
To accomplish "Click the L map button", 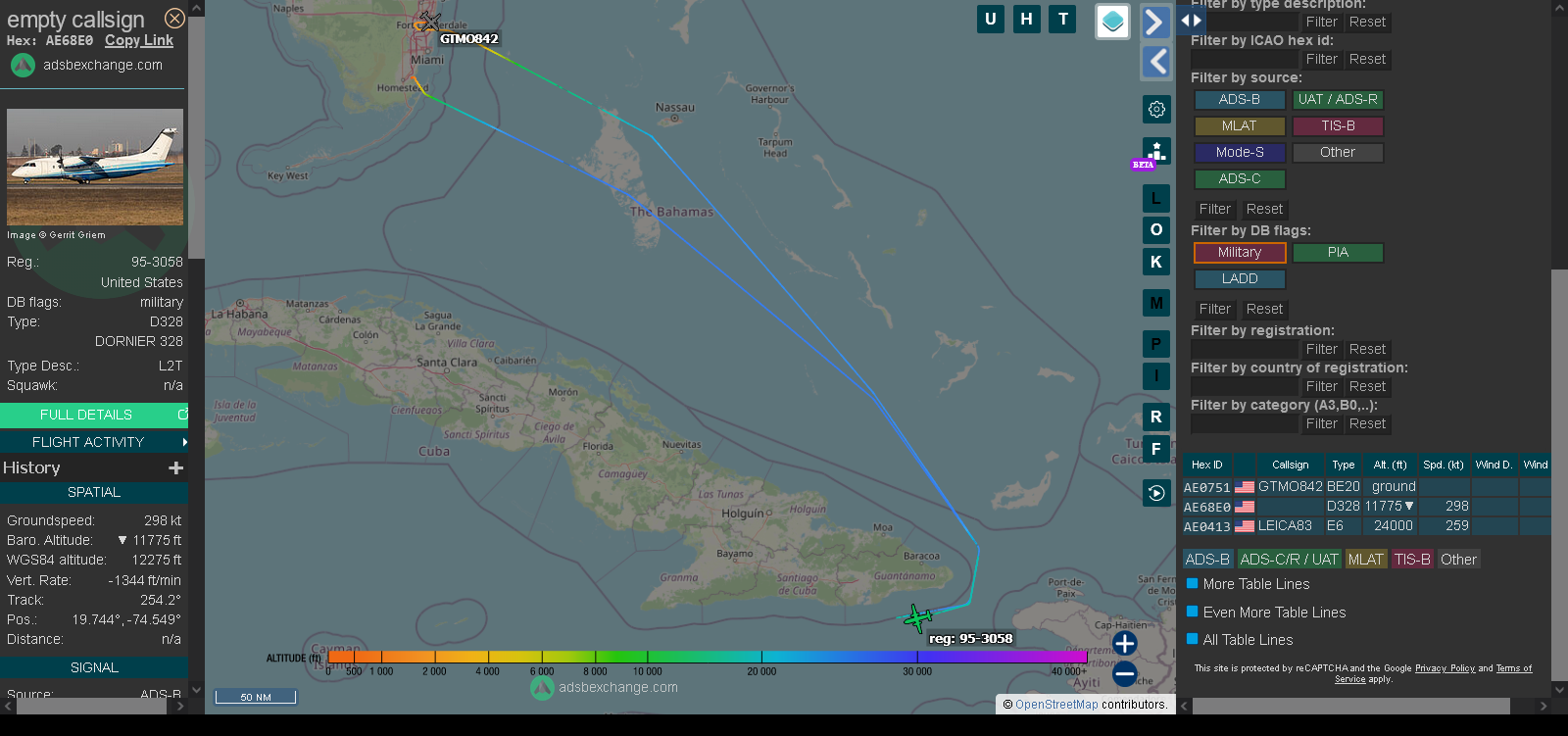I will click(x=1156, y=198).
